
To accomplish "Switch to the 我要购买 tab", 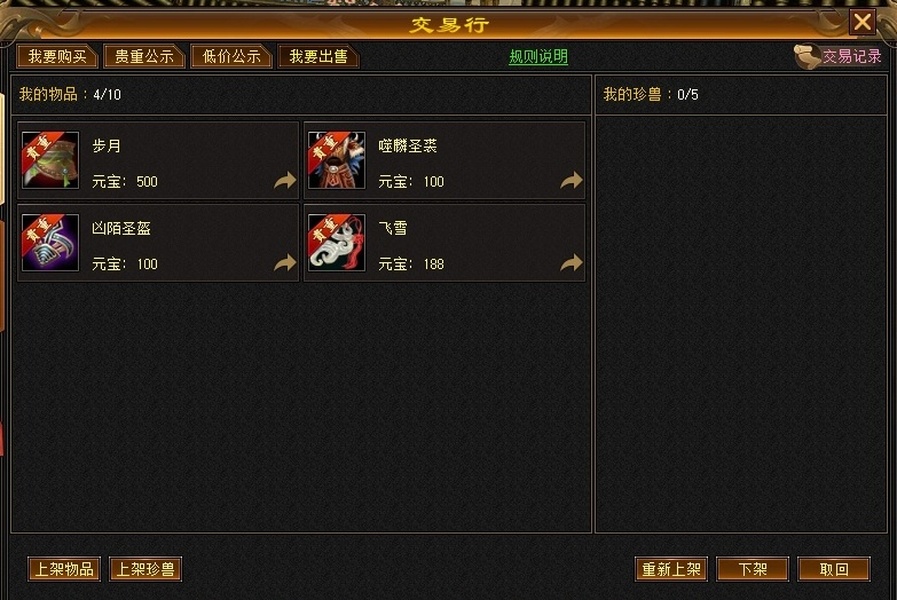I will pos(57,57).
